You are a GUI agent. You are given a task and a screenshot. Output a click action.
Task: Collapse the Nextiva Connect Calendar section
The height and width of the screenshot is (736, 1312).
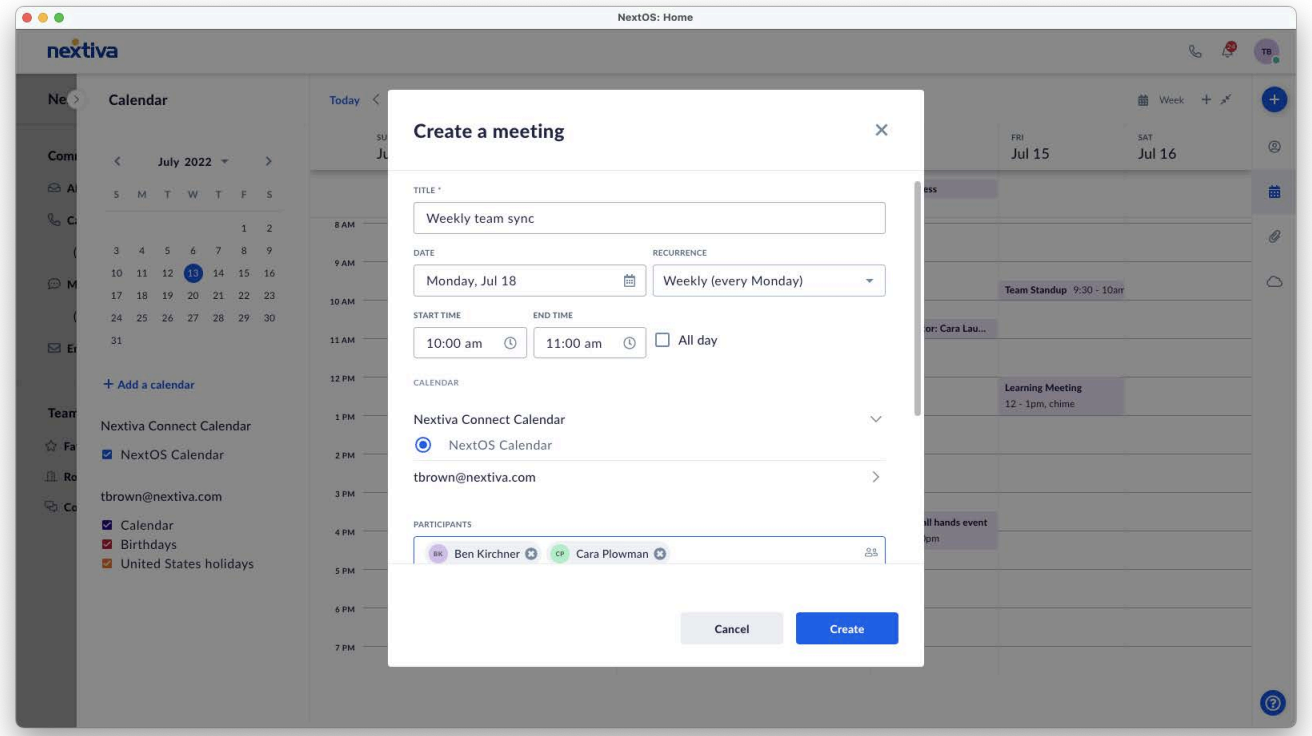(x=876, y=419)
